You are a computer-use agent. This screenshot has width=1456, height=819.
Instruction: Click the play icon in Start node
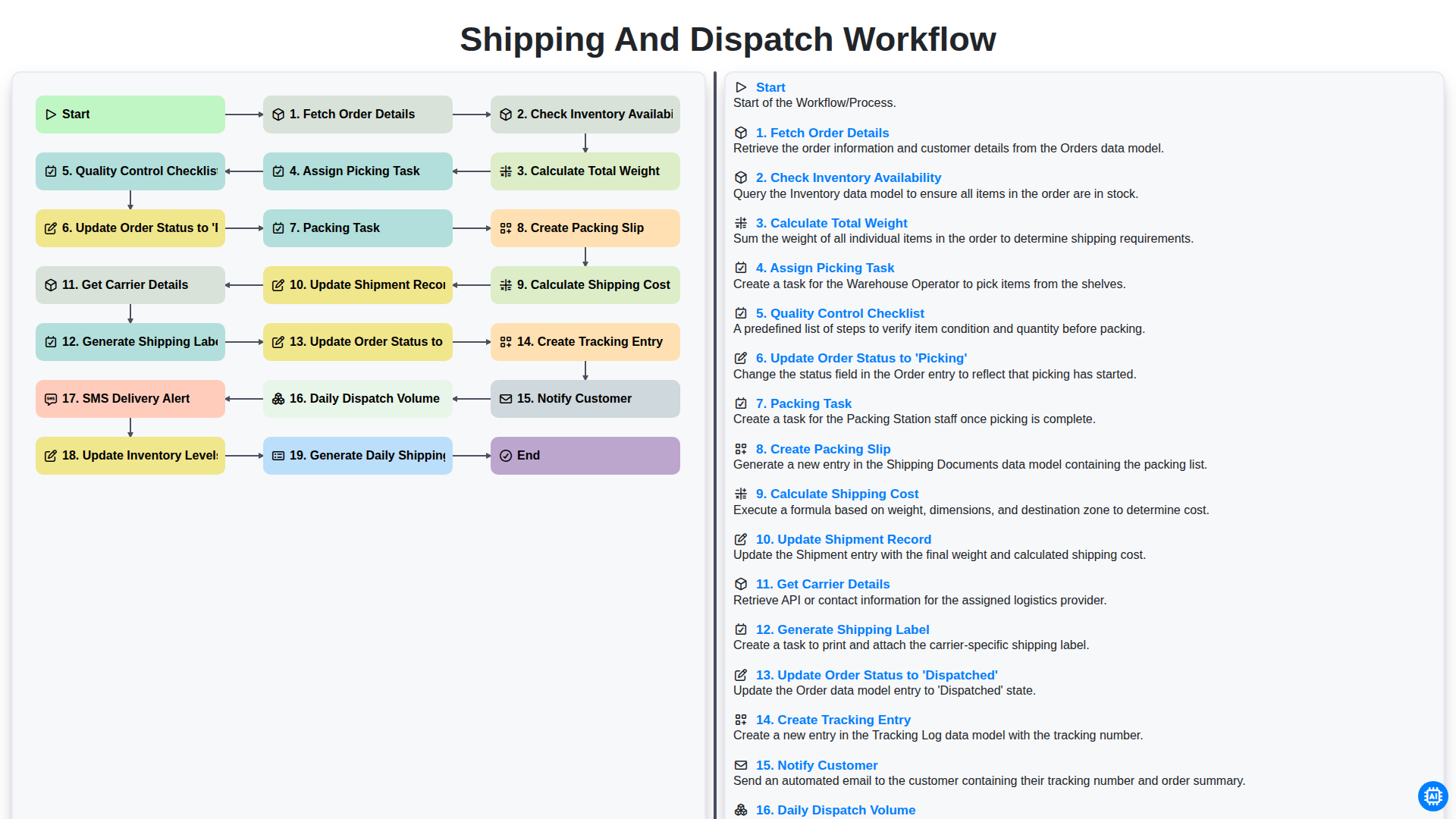tap(51, 115)
